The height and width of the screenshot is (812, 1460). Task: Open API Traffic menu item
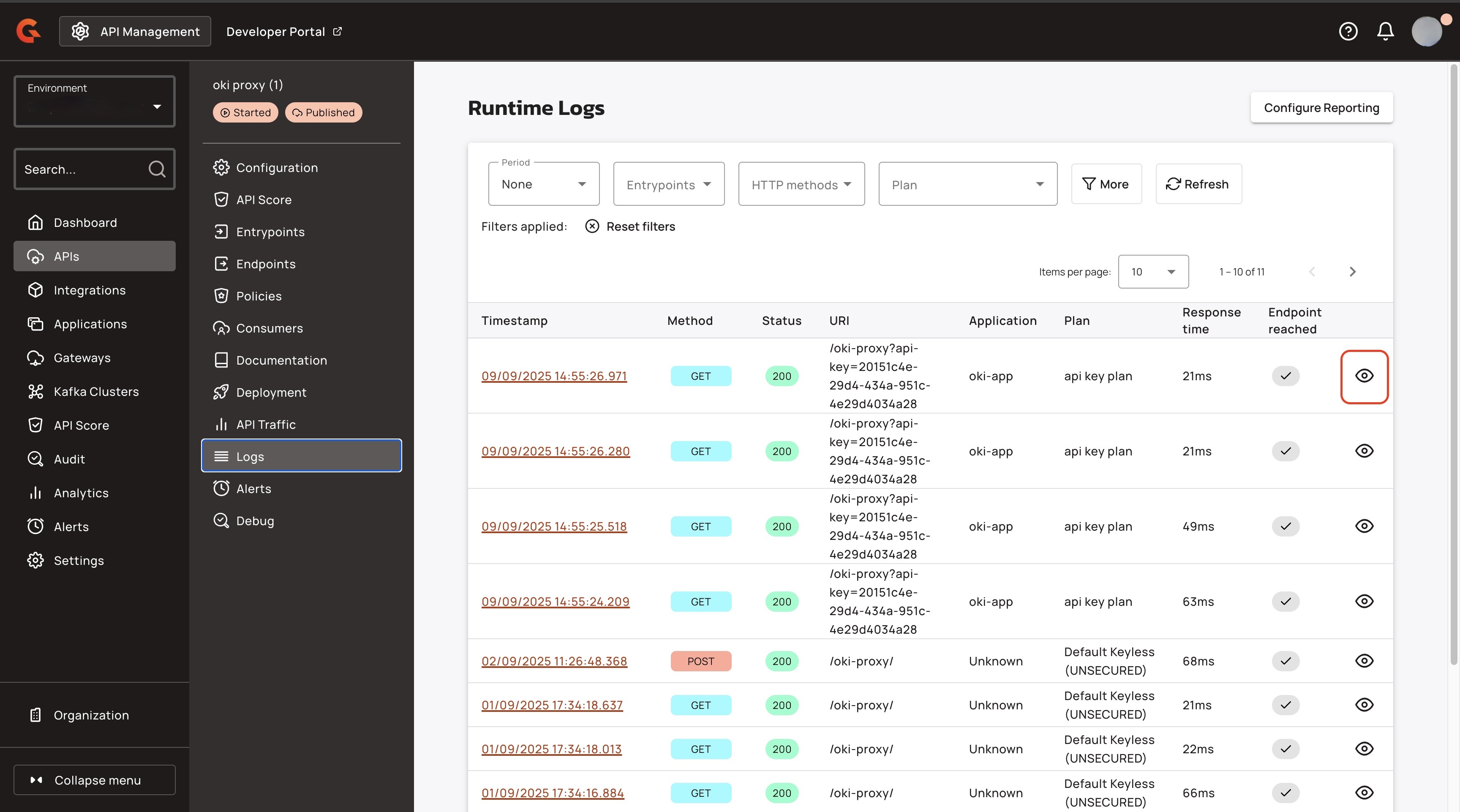(x=265, y=425)
